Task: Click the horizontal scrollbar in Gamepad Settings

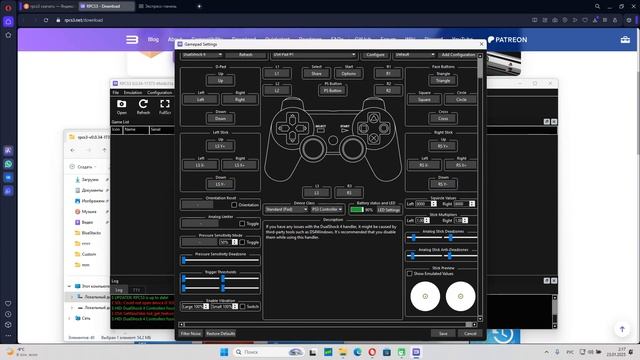Action: point(328,324)
